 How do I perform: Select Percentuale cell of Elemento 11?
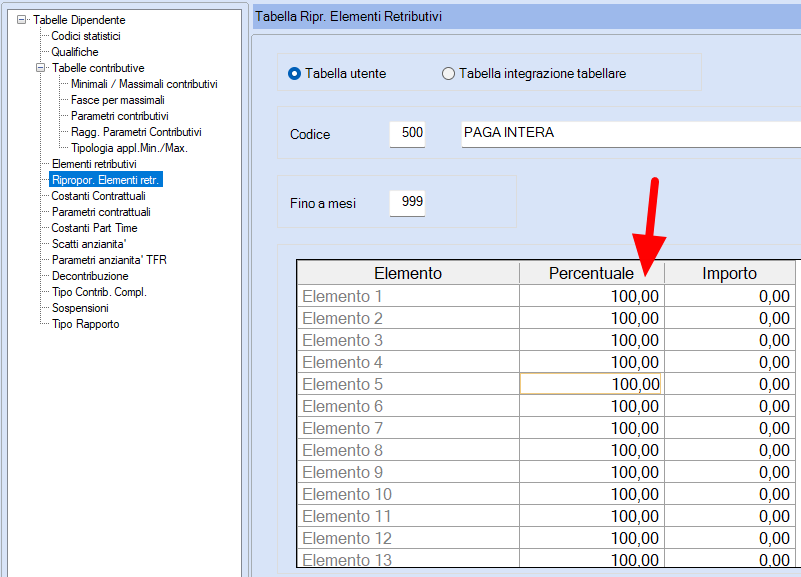click(592, 516)
